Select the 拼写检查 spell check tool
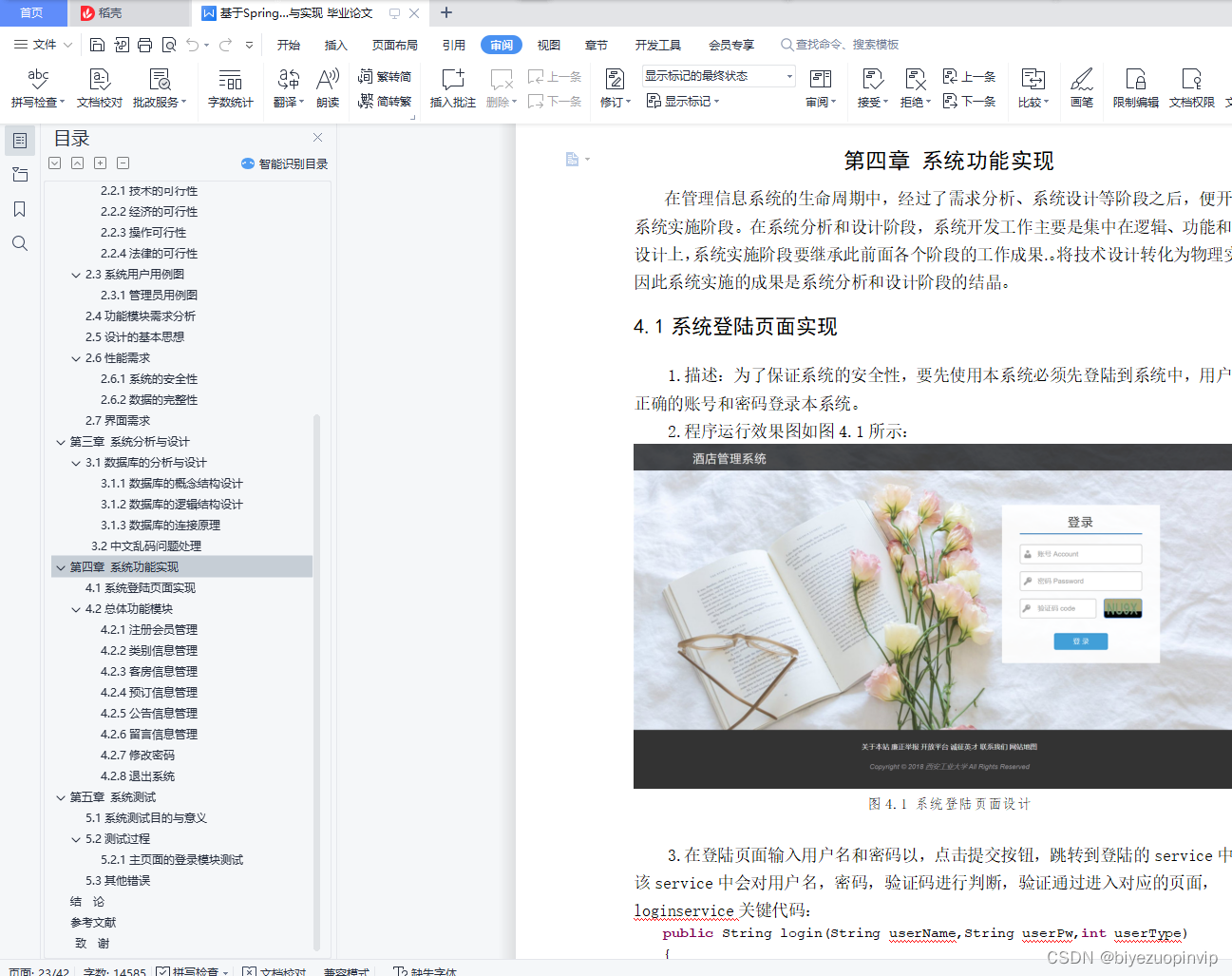The image size is (1232, 976). click(37, 87)
